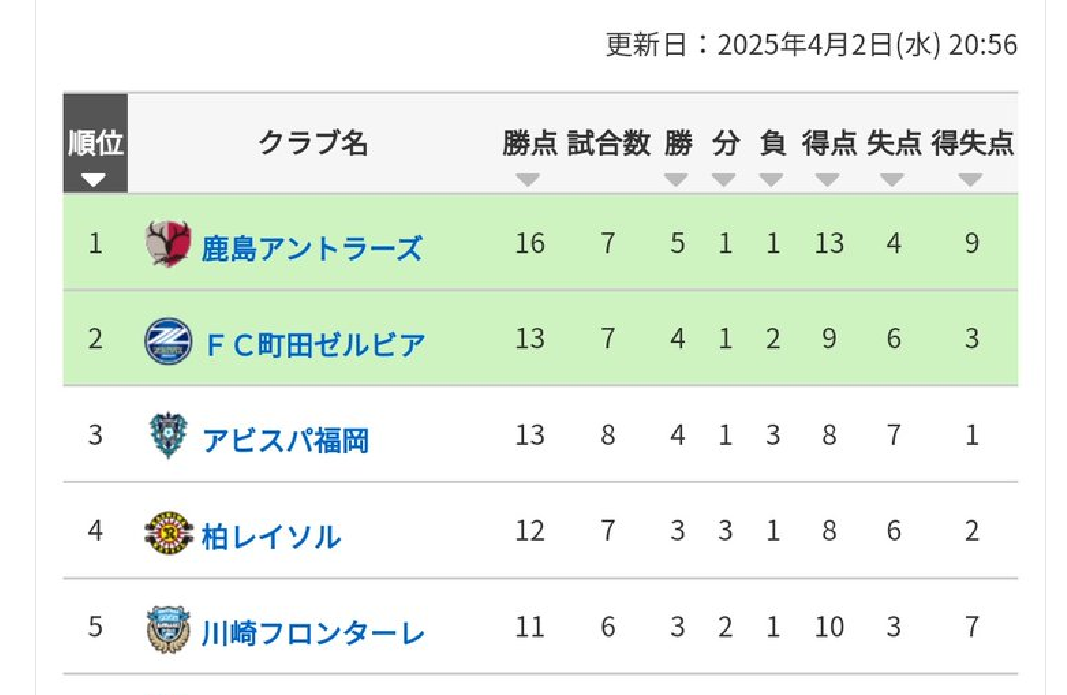Click the FC Machida Zelvia club crest
This screenshot has width=1067, height=695.
(x=168, y=340)
